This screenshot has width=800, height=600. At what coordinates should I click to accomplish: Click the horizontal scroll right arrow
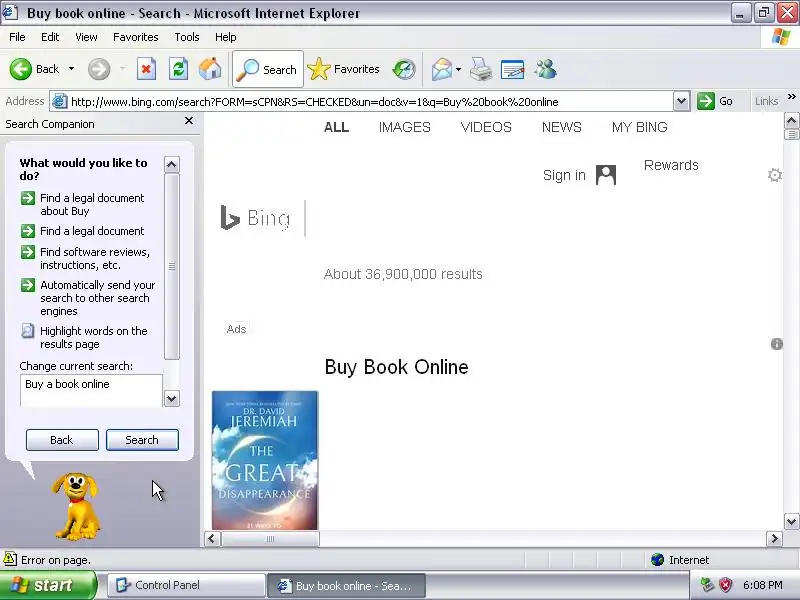[x=774, y=539]
